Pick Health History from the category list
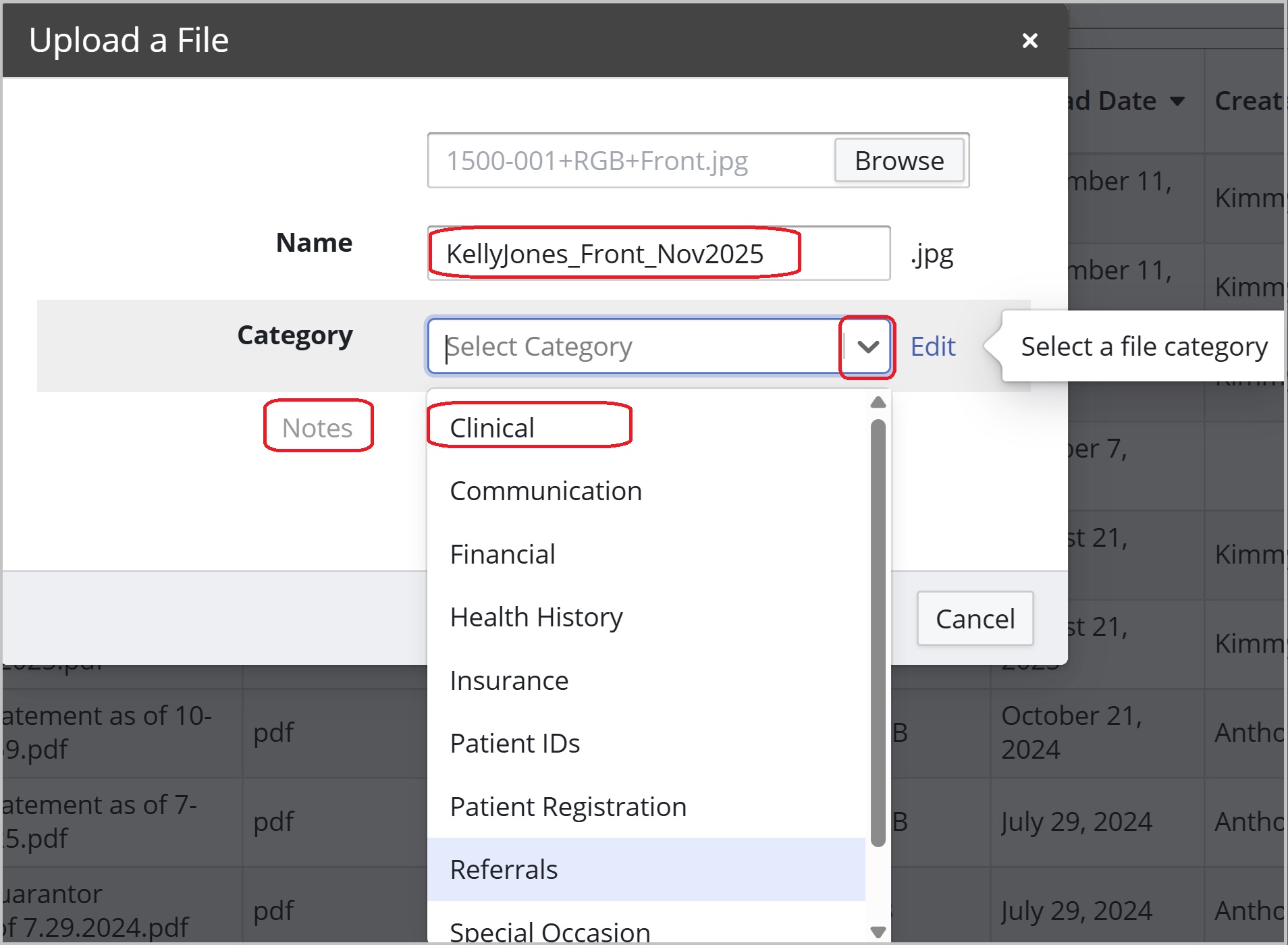Image resolution: width=1288 pixels, height=945 pixels. pyautogui.click(x=536, y=616)
